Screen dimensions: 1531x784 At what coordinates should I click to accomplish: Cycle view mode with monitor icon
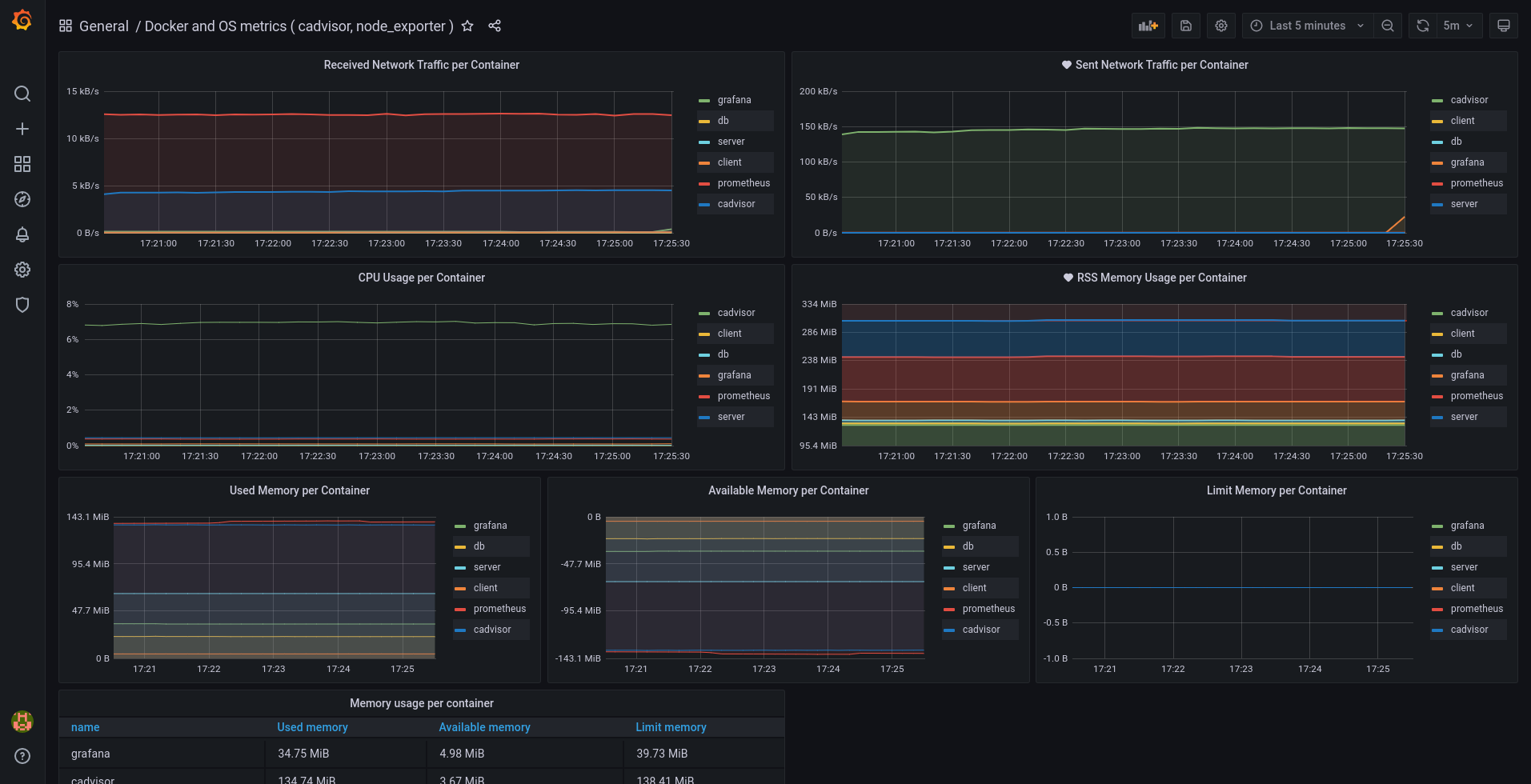(x=1504, y=26)
